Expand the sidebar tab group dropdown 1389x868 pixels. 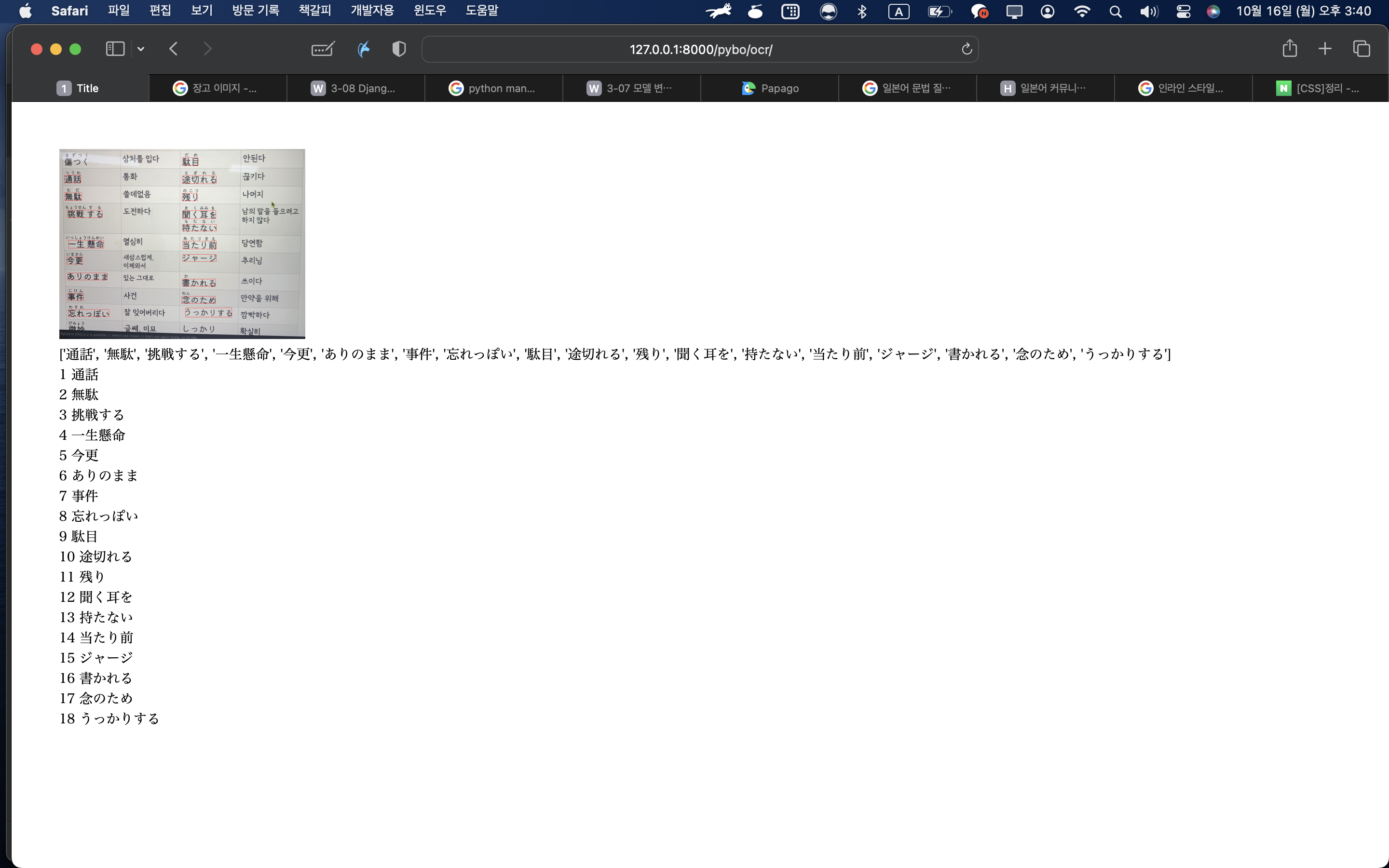141,49
